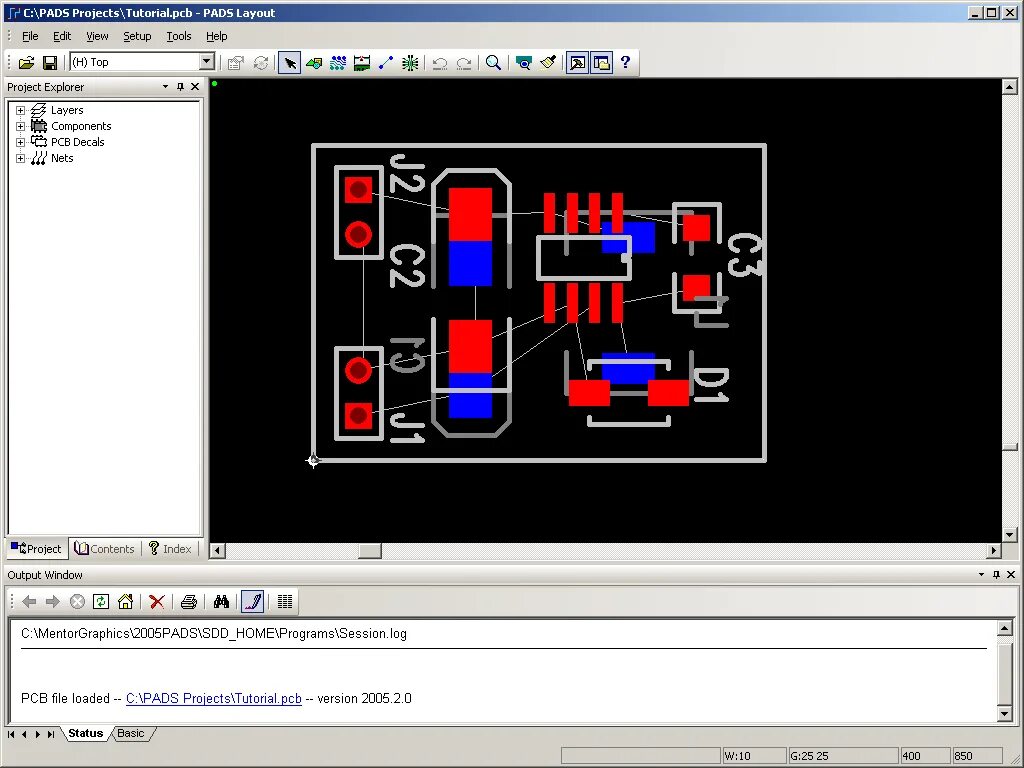Click the grid table icon in Output Window
Image resolution: width=1024 pixels, height=768 pixels.
pyautogui.click(x=285, y=601)
